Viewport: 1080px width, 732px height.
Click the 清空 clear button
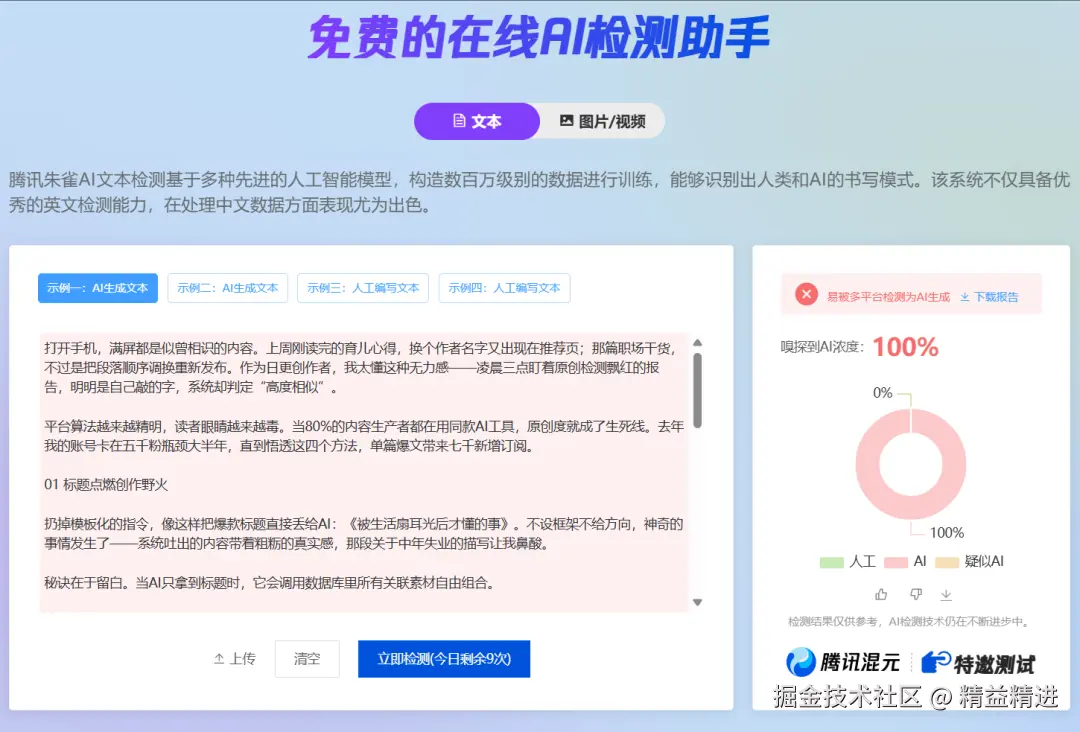coord(307,658)
